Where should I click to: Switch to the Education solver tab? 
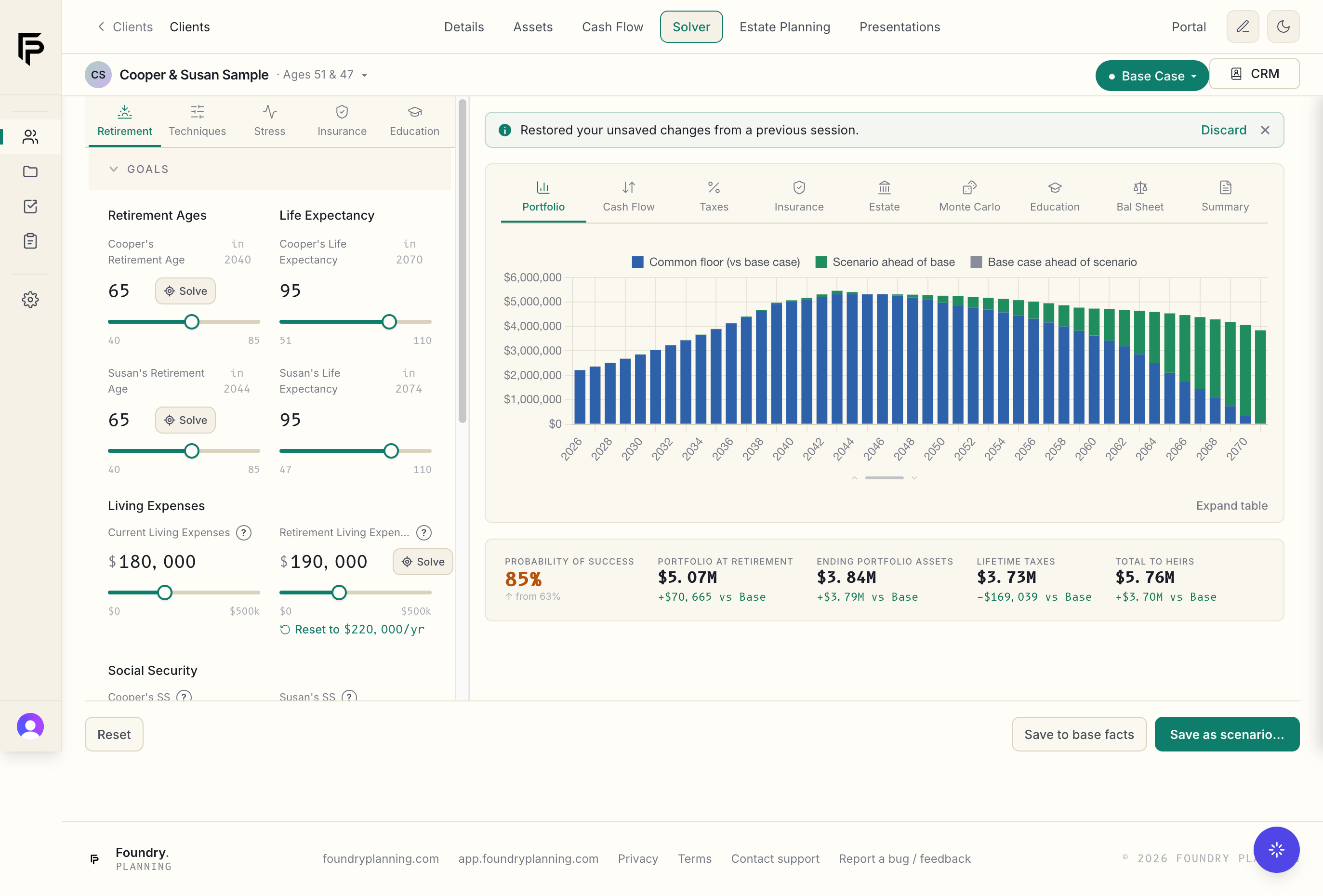414,121
